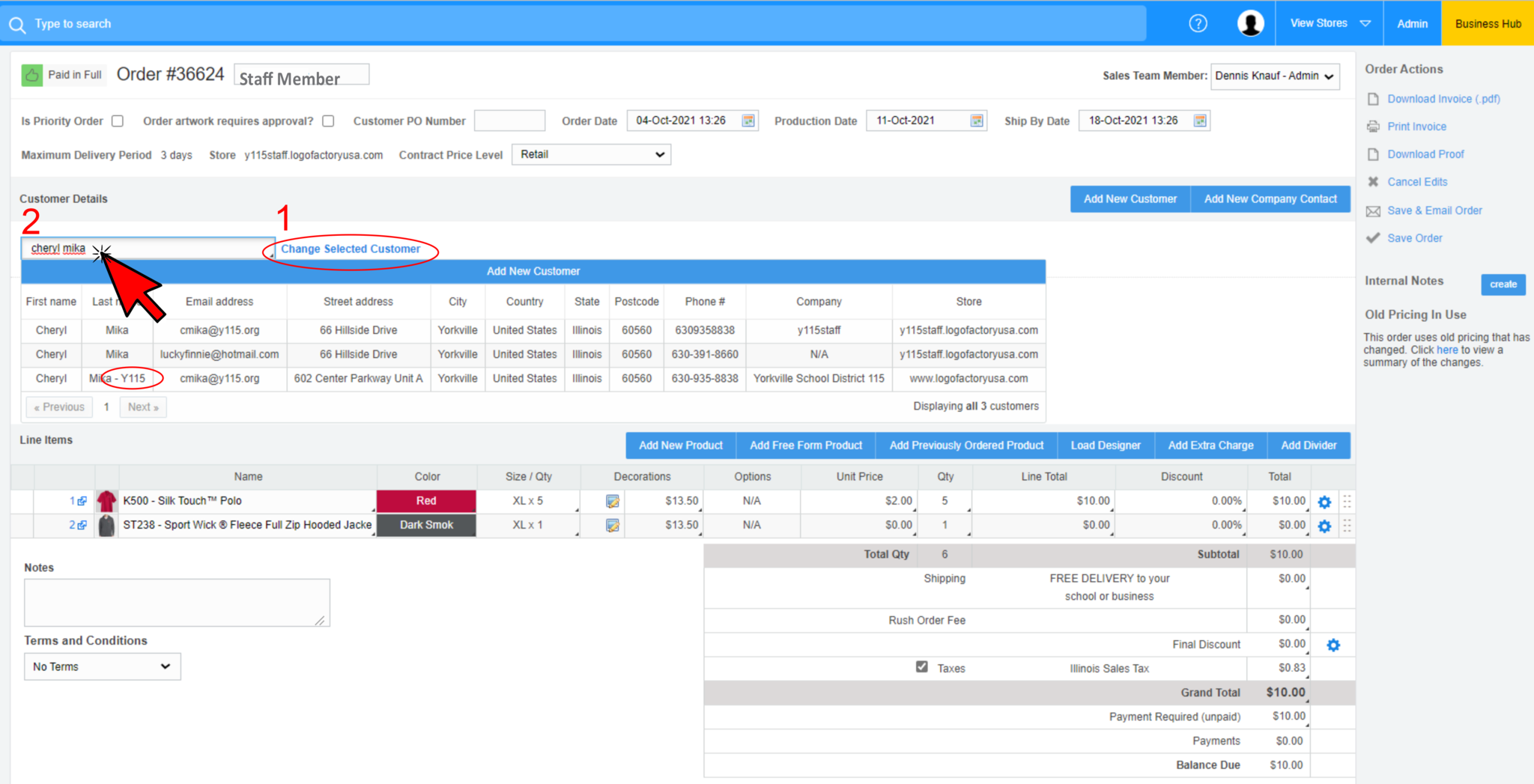
Task: Enable the Is Priority Order checkbox
Action: tap(118, 121)
